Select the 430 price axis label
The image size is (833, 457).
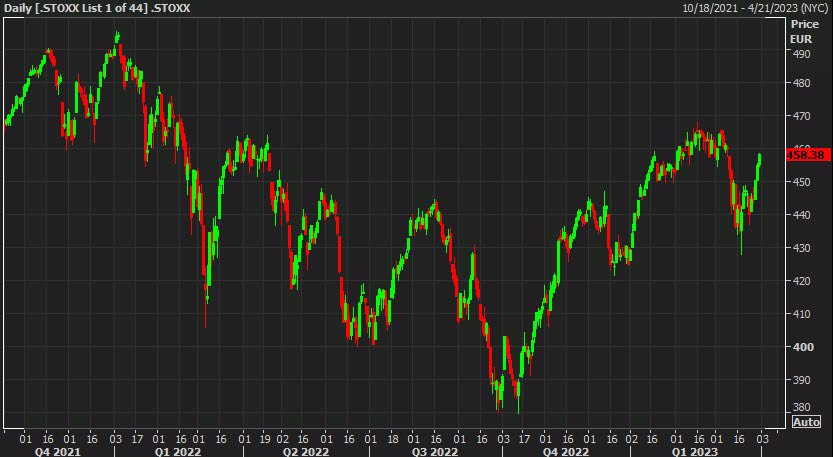click(x=801, y=248)
